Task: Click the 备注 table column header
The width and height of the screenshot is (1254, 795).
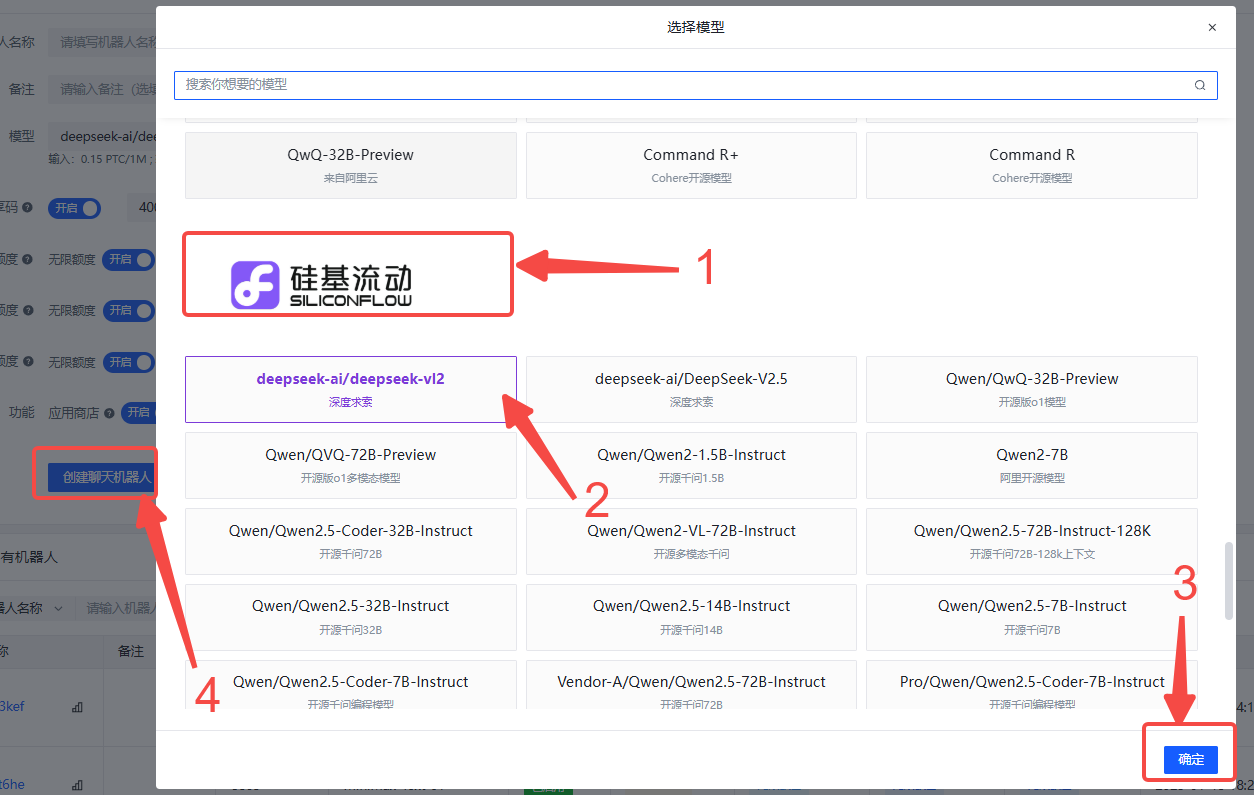Action: (x=131, y=651)
